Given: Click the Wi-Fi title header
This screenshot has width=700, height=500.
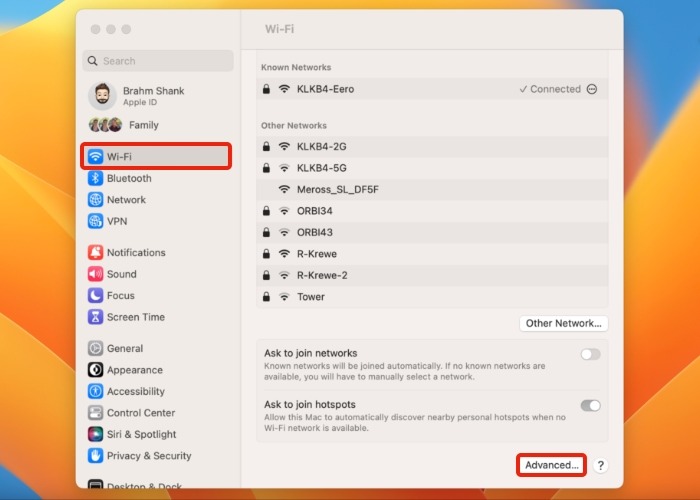Looking at the screenshot, I should (x=279, y=29).
